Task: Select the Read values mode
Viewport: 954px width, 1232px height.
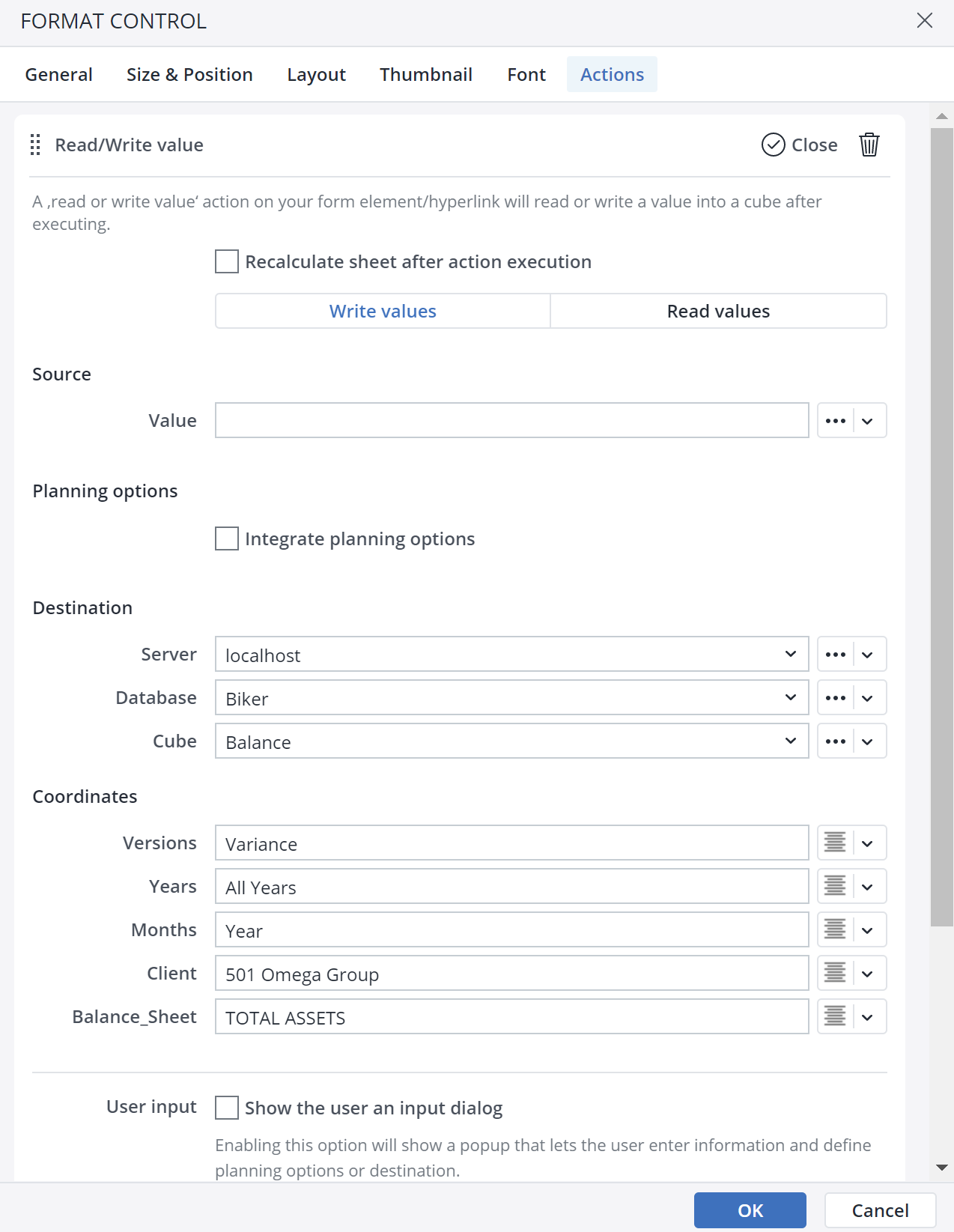Action: pyautogui.click(x=719, y=311)
